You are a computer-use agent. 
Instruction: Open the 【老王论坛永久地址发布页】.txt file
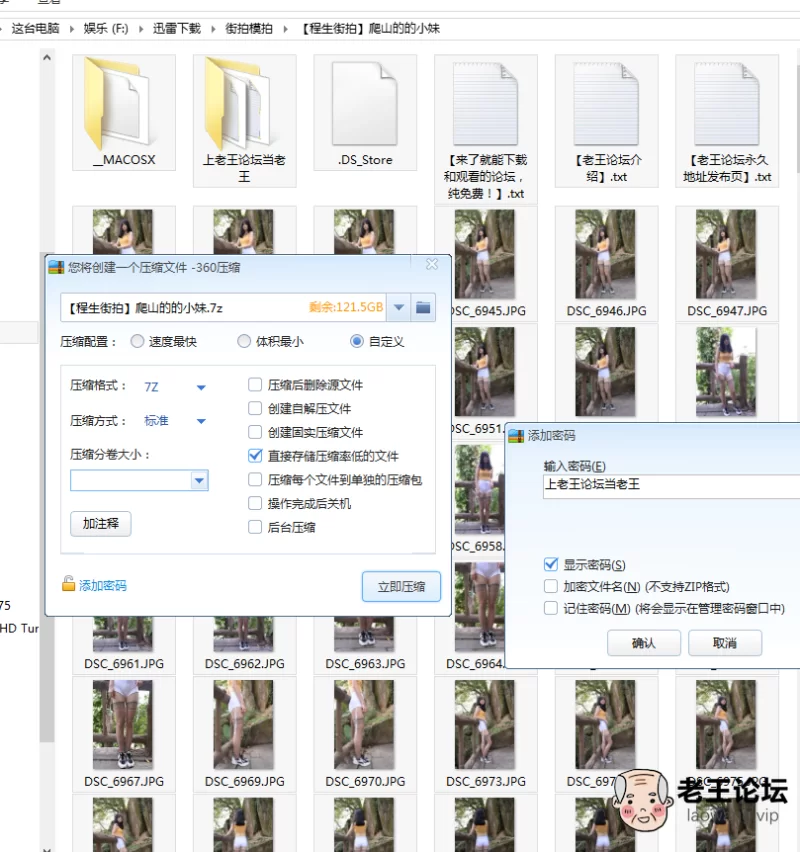pyautogui.click(x=727, y=108)
